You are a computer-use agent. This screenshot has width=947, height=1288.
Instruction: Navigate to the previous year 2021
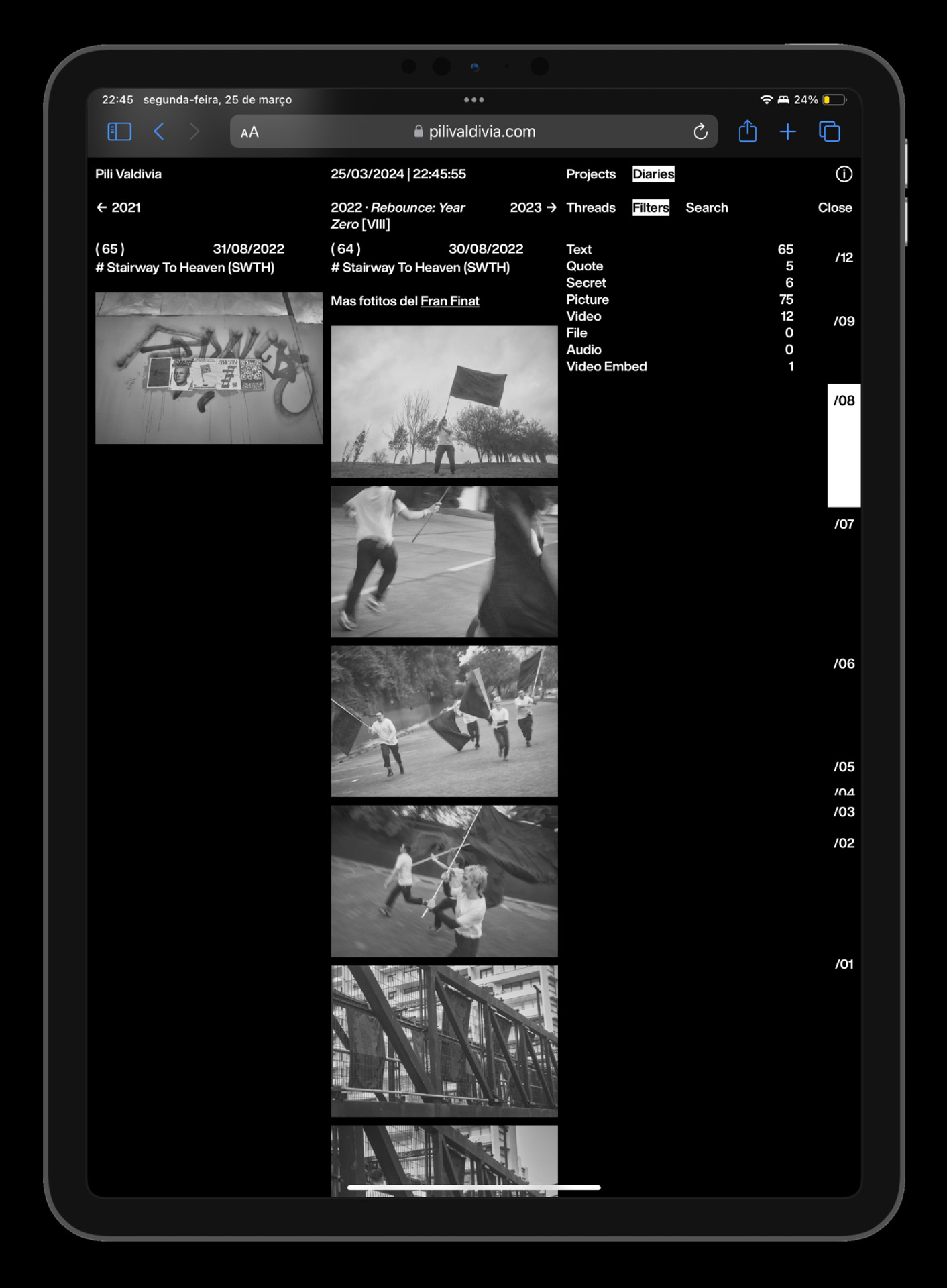pyautogui.click(x=119, y=208)
